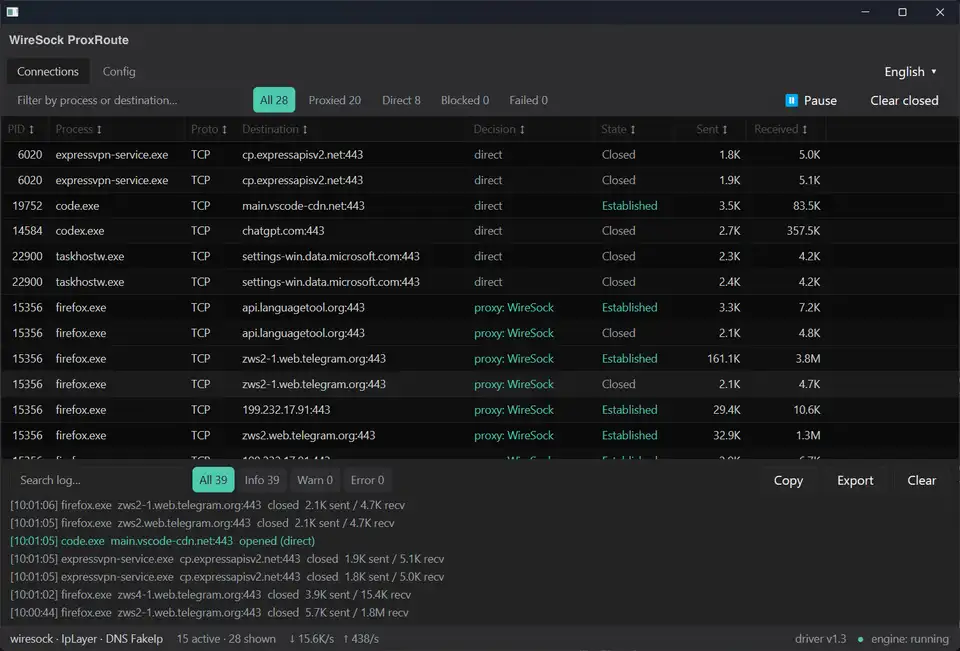This screenshot has height=651, width=960.
Task: Open the English language dropdown
Action: point(910,72)
